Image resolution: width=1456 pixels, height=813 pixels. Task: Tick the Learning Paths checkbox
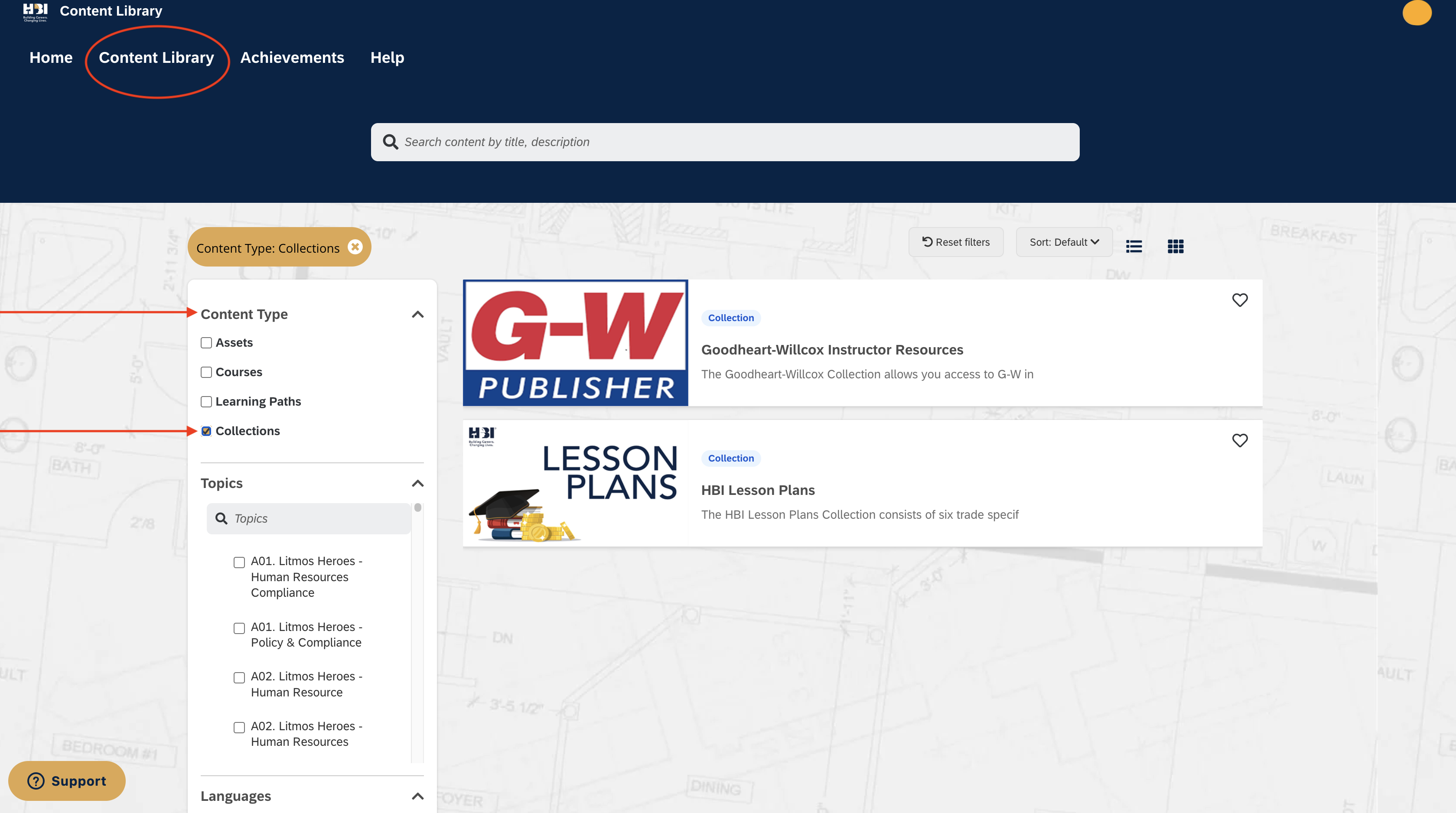(x=206, y=402)
